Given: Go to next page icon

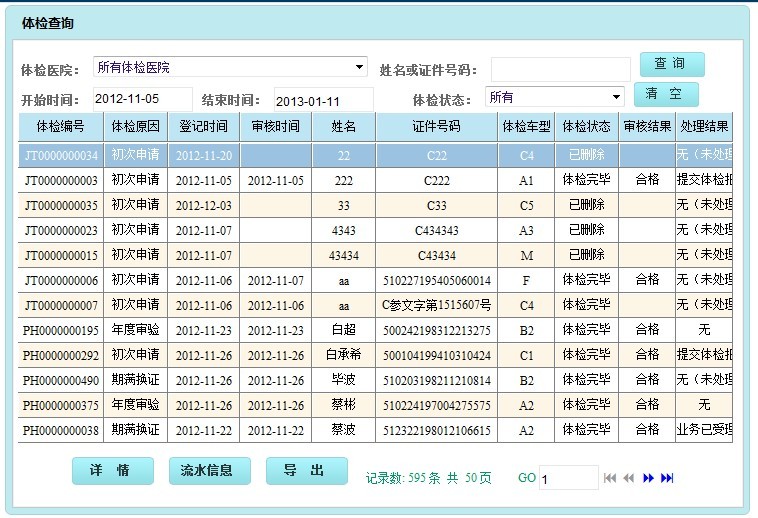Looking at the screenshot, I should [648, 478].
